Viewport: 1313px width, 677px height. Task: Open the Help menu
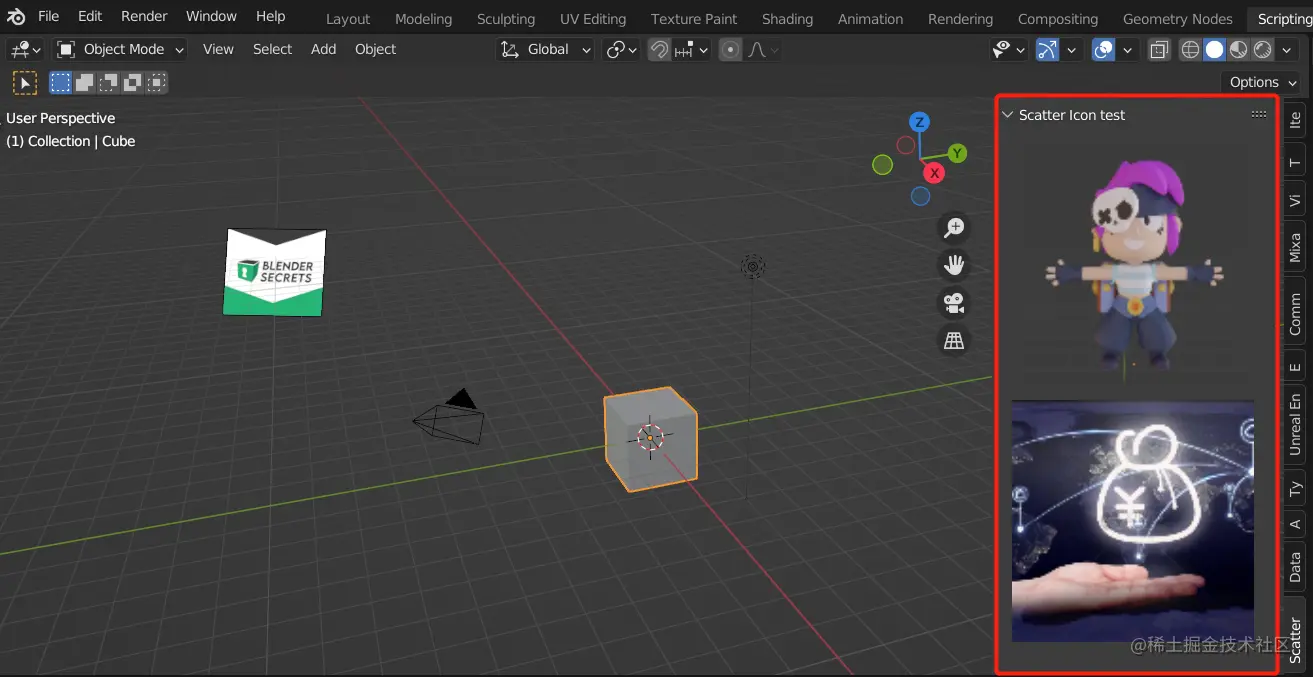tap(270, 16)
